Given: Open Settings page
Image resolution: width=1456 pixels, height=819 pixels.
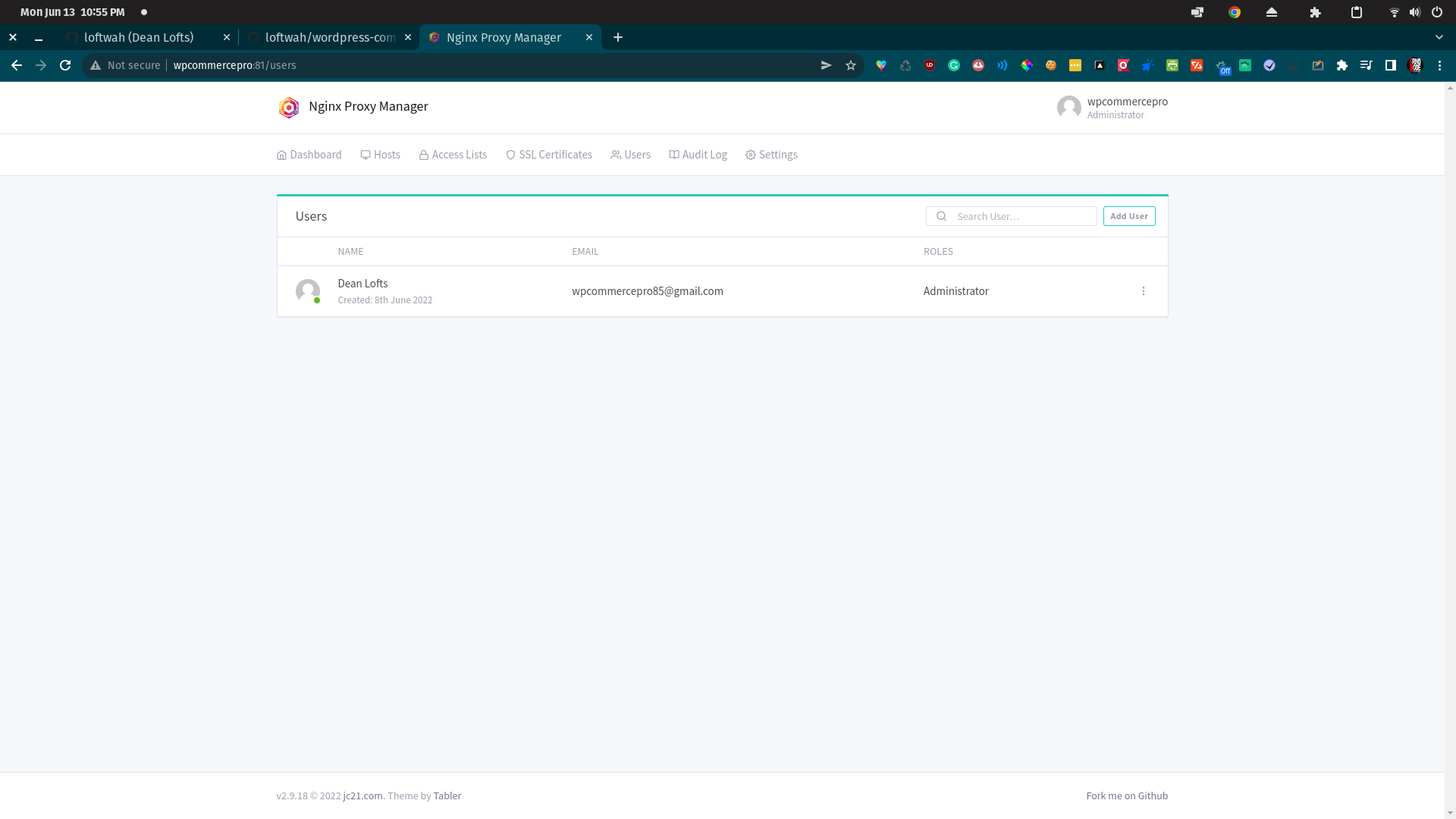Looking at the screenshot, I should click(x=771, y=155).
